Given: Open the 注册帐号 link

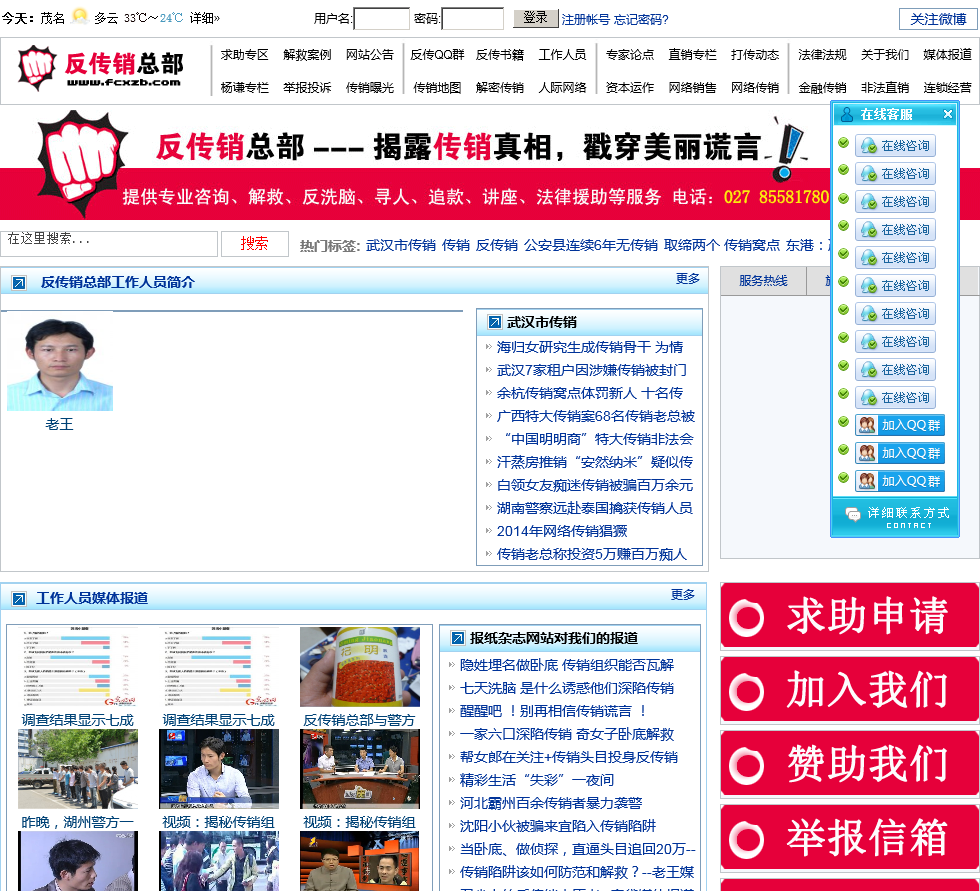Looking at the screenshot, I should (586, 19).
